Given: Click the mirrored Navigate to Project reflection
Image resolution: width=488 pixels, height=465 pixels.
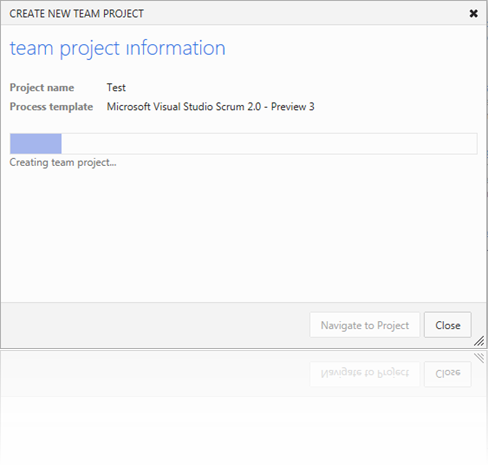Looking at the screenshot, I should (365, 374).
